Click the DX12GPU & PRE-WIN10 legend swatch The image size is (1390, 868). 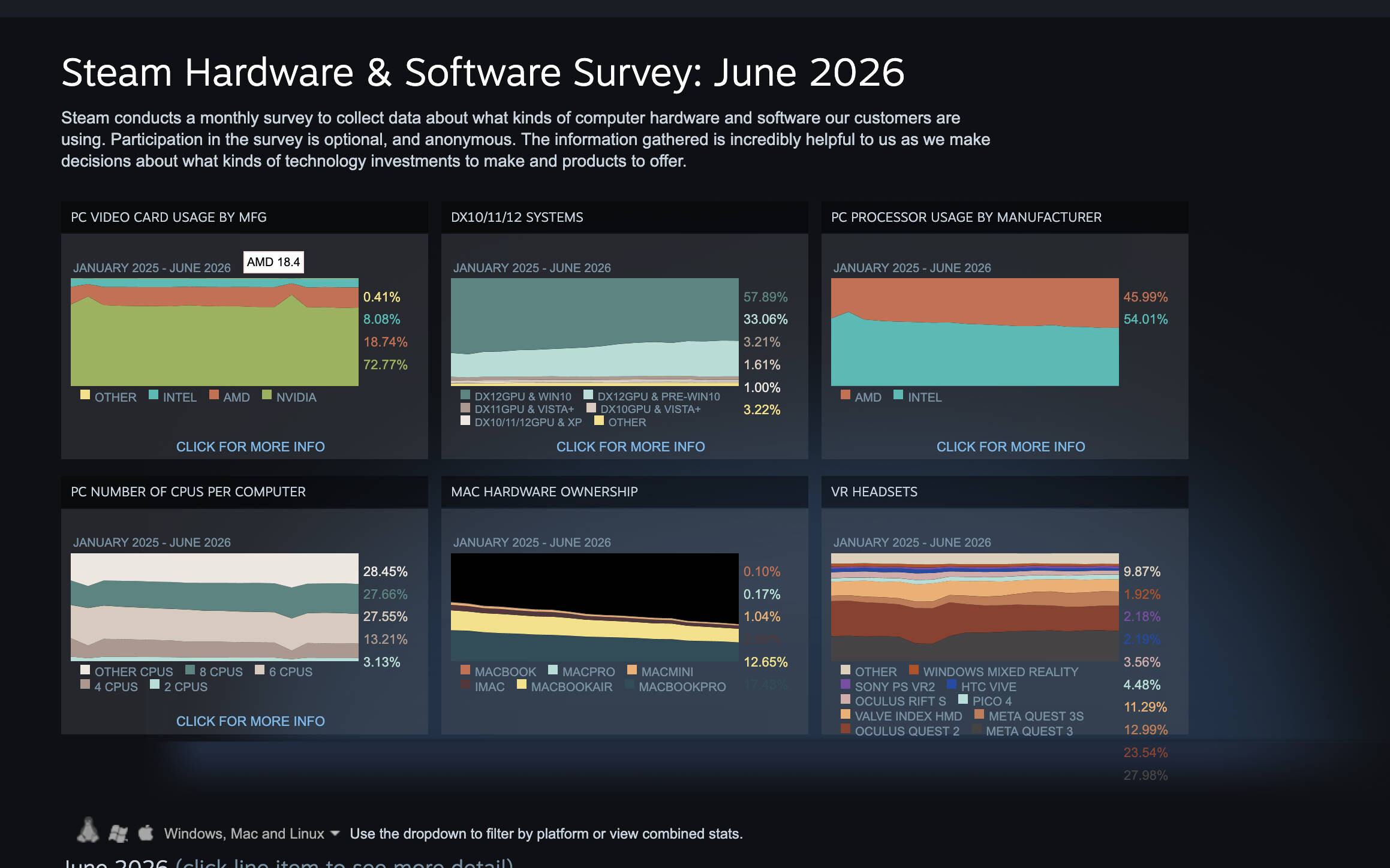tap(588, 394)
